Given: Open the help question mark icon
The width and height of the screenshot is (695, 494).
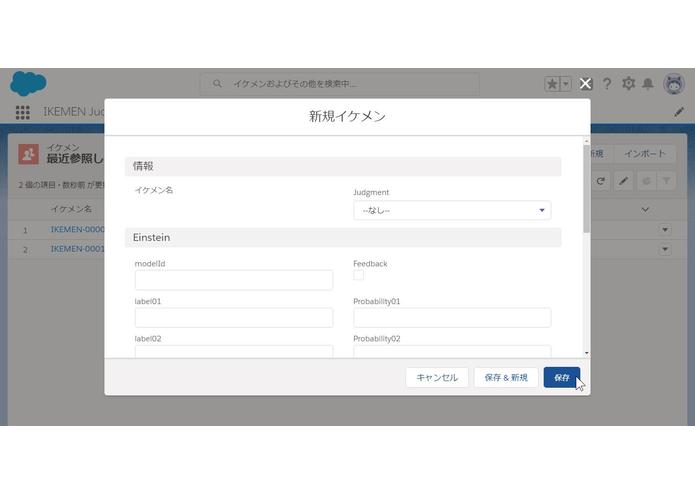Looking at the screenshot, I should [x=607, y=84].
